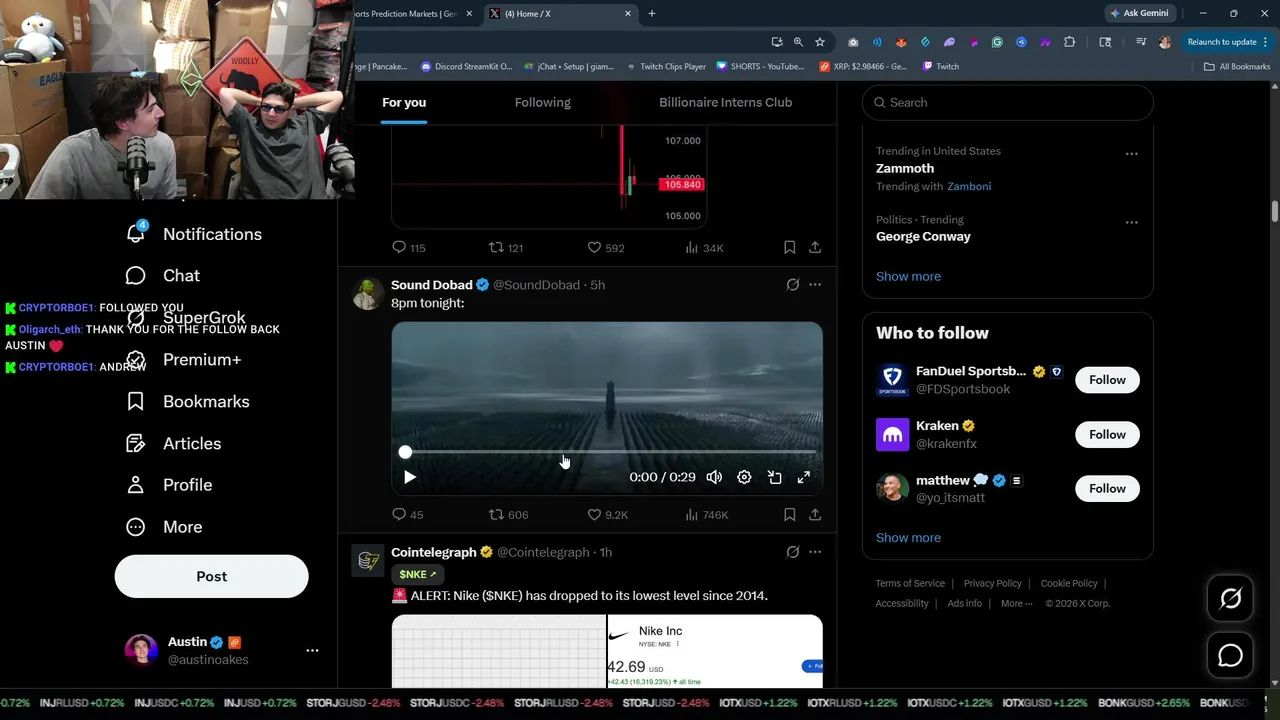Open Privacy Policy link
1280x720 pixels.
tap(992, 584)
